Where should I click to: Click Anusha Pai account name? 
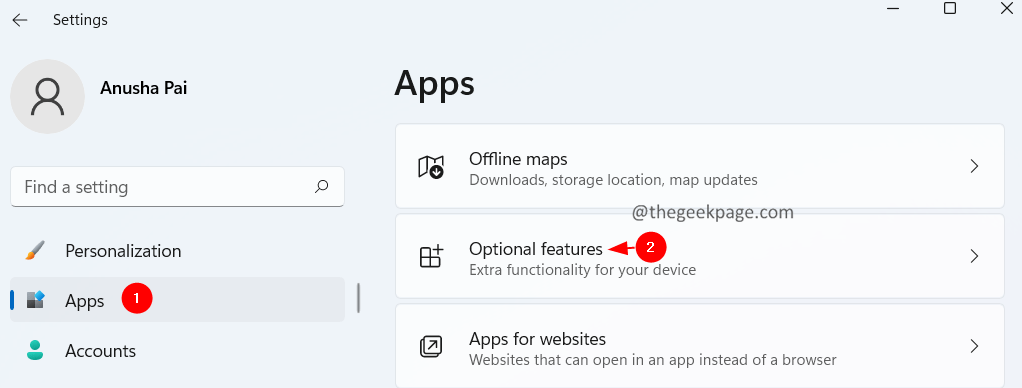coord(143,88)
